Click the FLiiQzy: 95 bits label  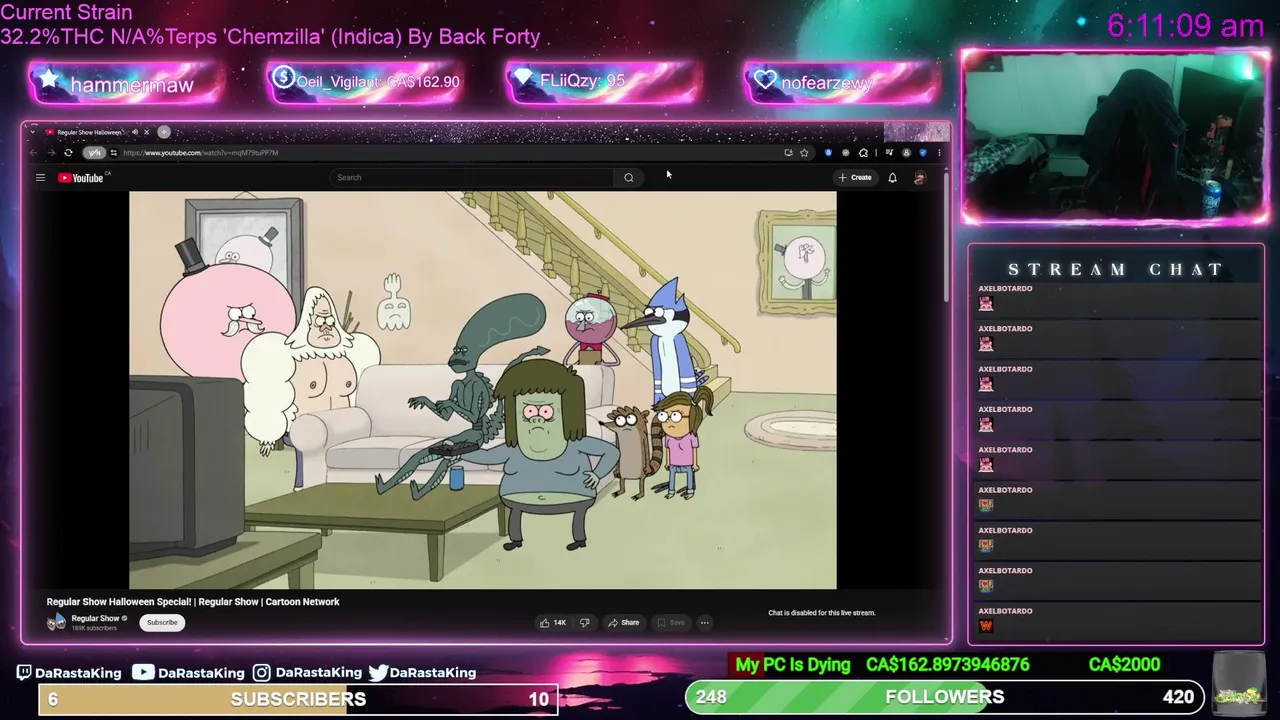582,81
